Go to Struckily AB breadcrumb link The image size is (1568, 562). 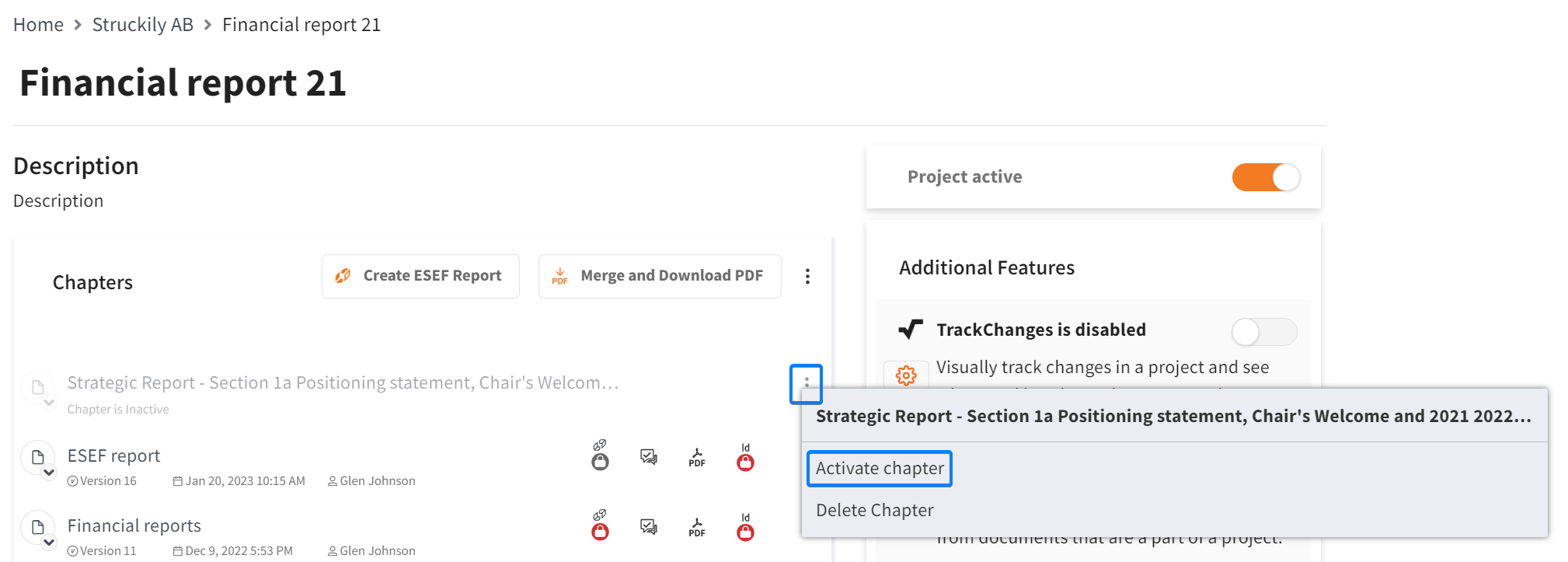click(143, 25)
